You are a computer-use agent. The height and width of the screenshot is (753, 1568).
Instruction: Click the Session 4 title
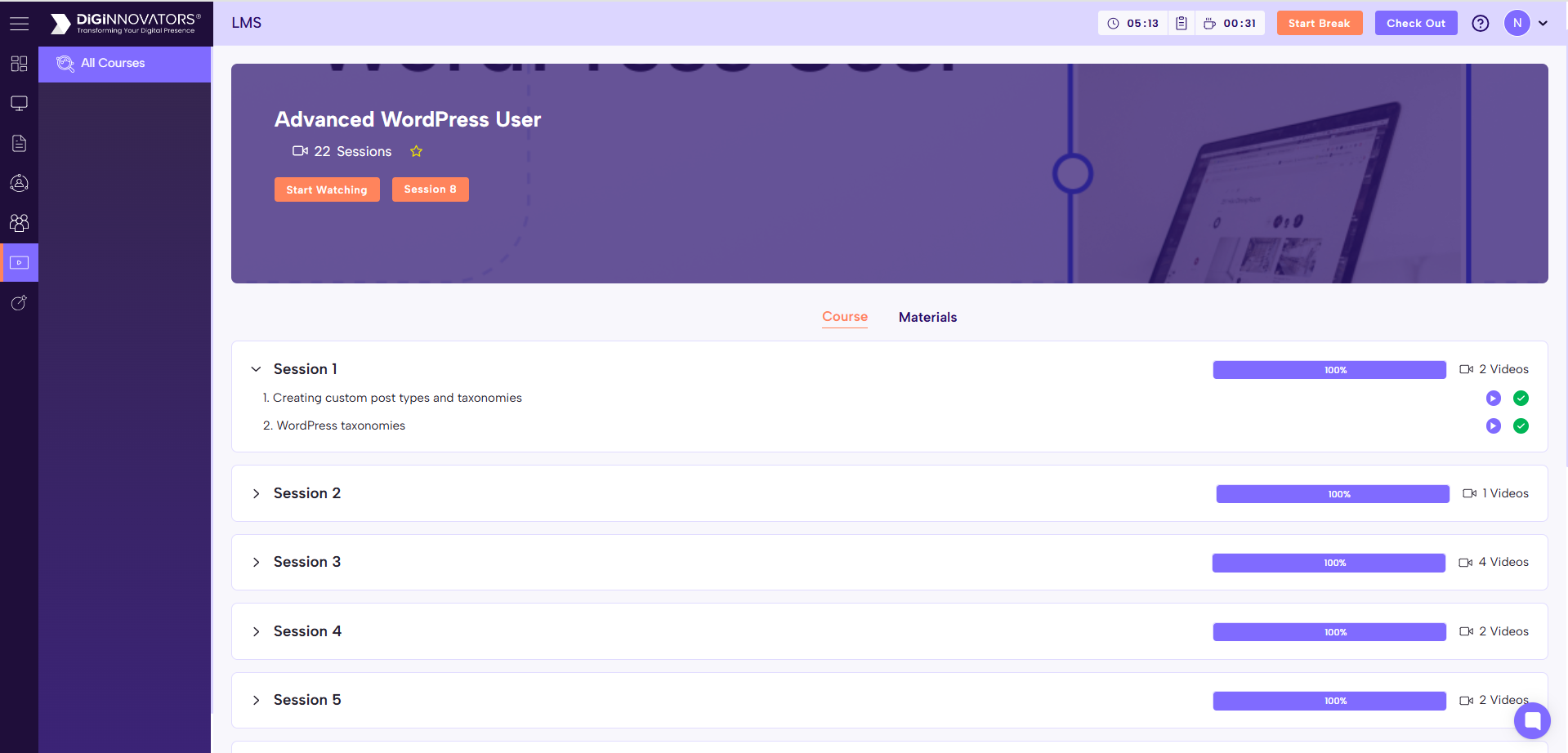coord(307,631)
